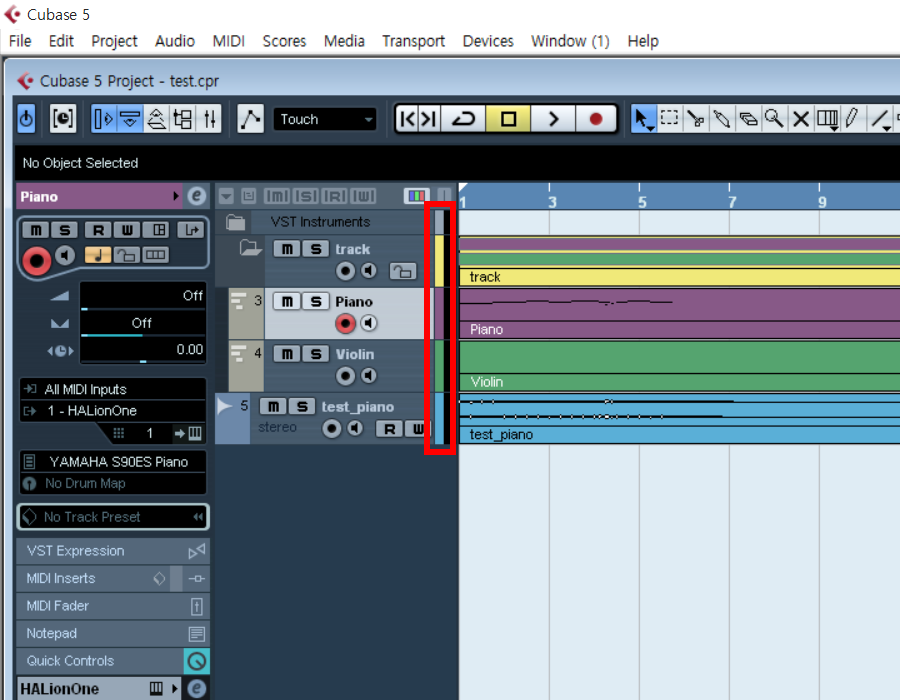The image size is (900, 700).
Task: Open the HALionOne output routing dropdown
Action: click(113, 411)
